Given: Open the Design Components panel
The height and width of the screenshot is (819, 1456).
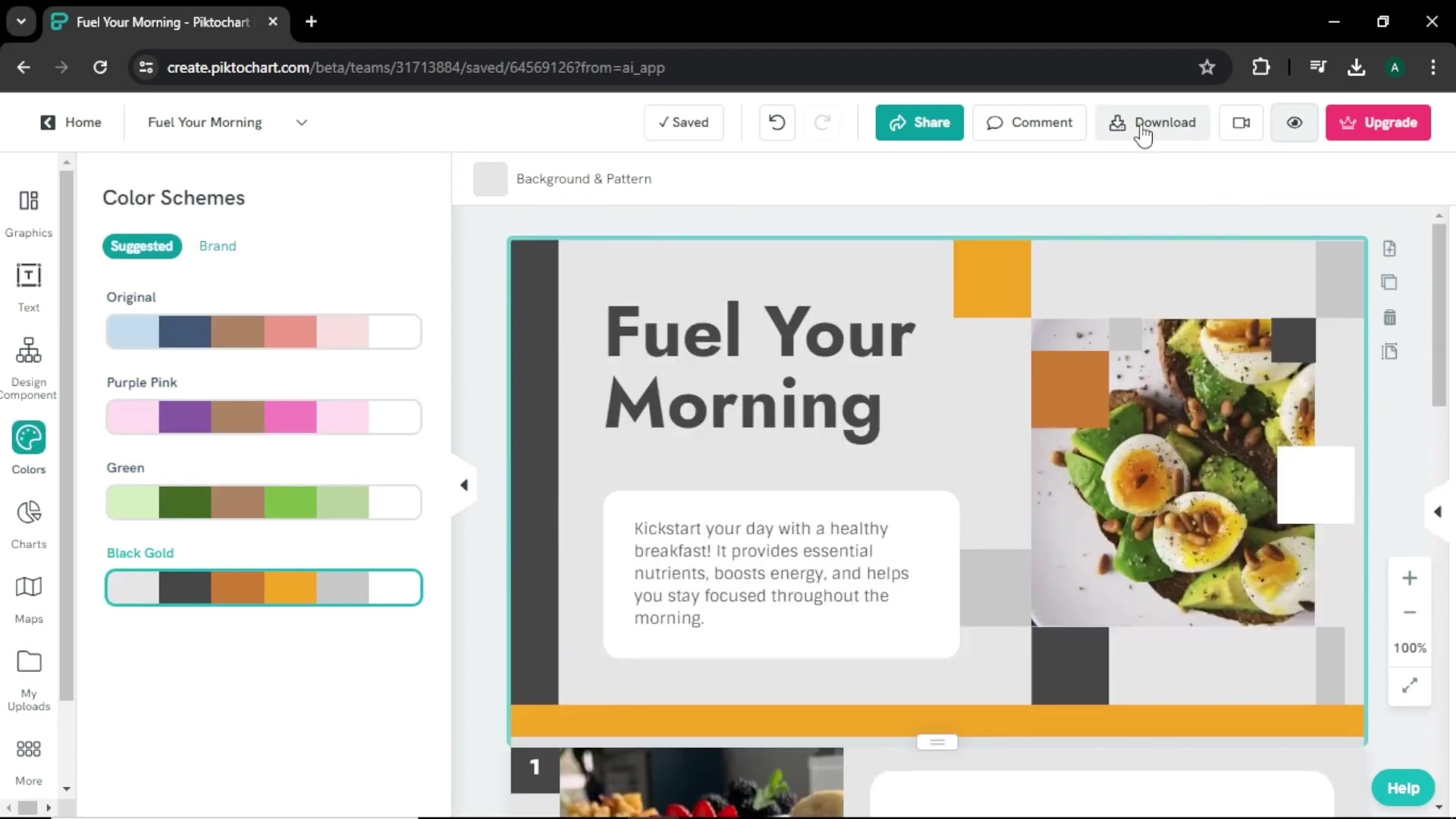Looking at the screenshot, I should pyautogui.click(x=29, y=368).
